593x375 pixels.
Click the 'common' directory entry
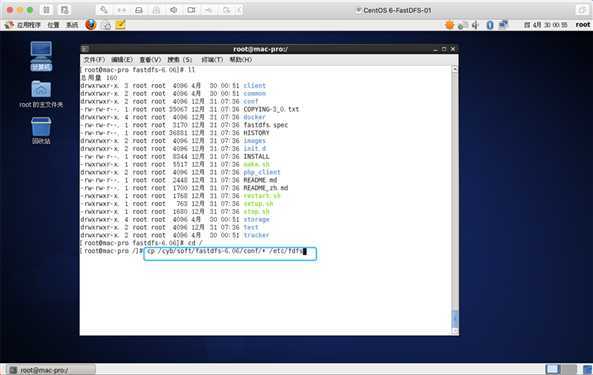tap(255, 93)
